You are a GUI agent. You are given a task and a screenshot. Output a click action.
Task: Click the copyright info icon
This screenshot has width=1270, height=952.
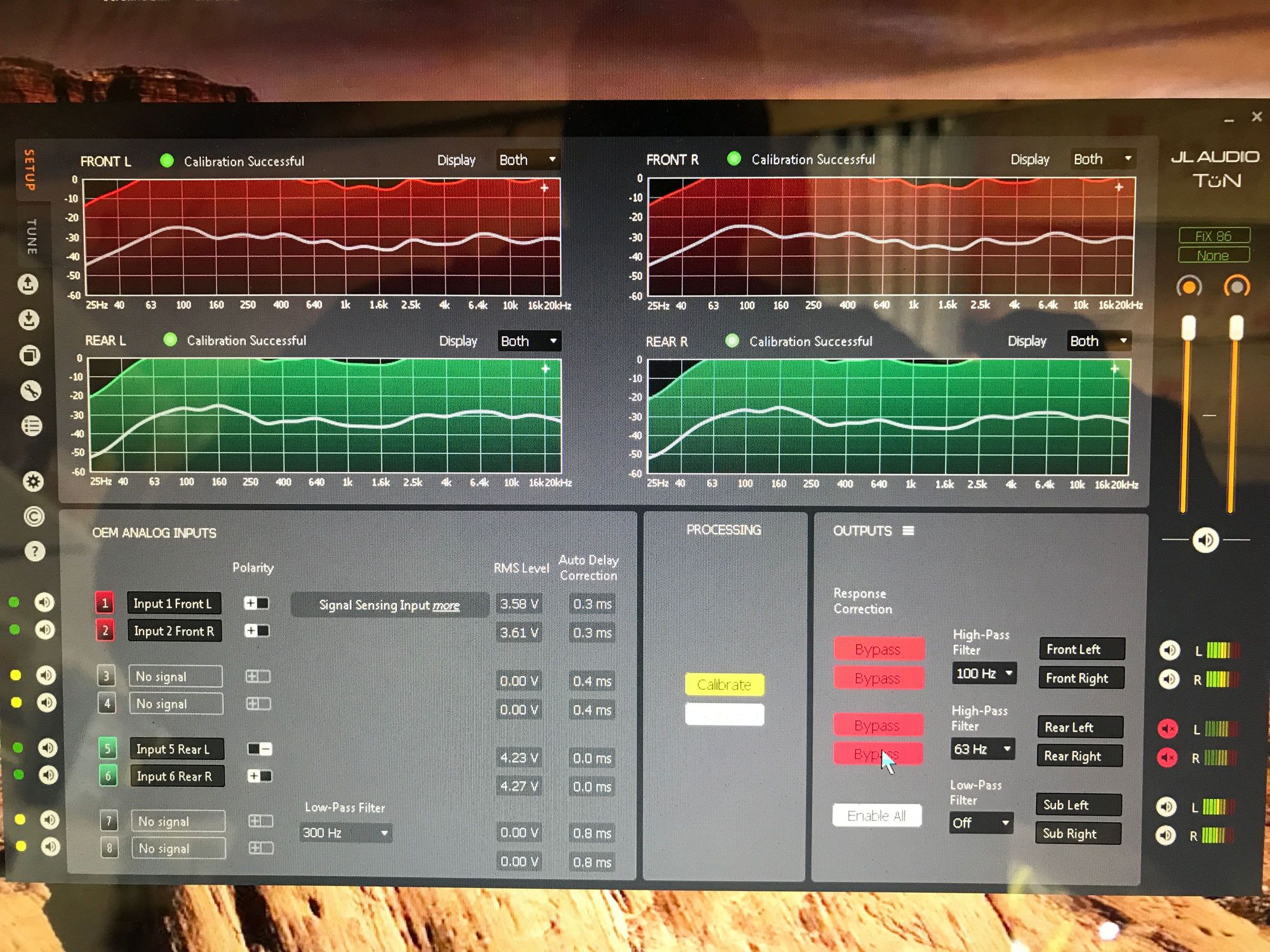pyautogui.click(x=34, y=517)
